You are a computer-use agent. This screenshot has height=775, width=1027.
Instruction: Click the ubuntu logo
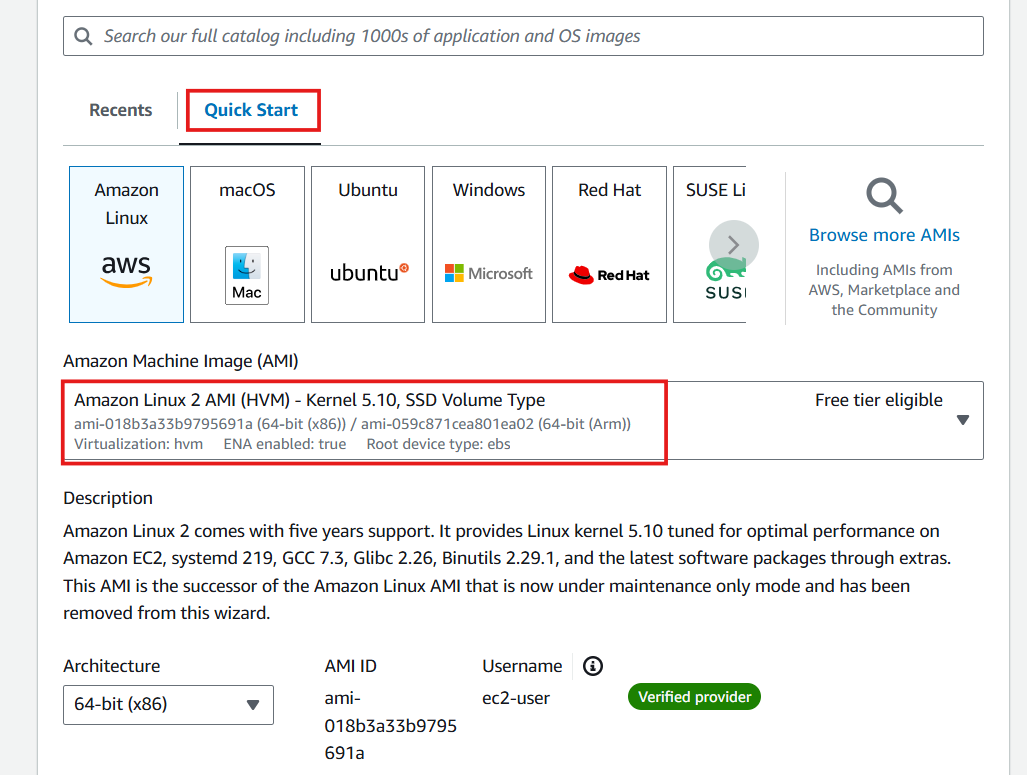[x=369, y=273]
